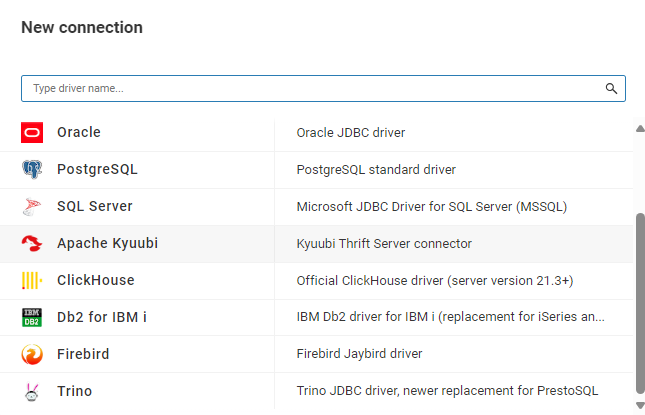The width and height of the screenshot is (645, 415).
Task: Select the Oracle driver name
Action: pos(79,132)
